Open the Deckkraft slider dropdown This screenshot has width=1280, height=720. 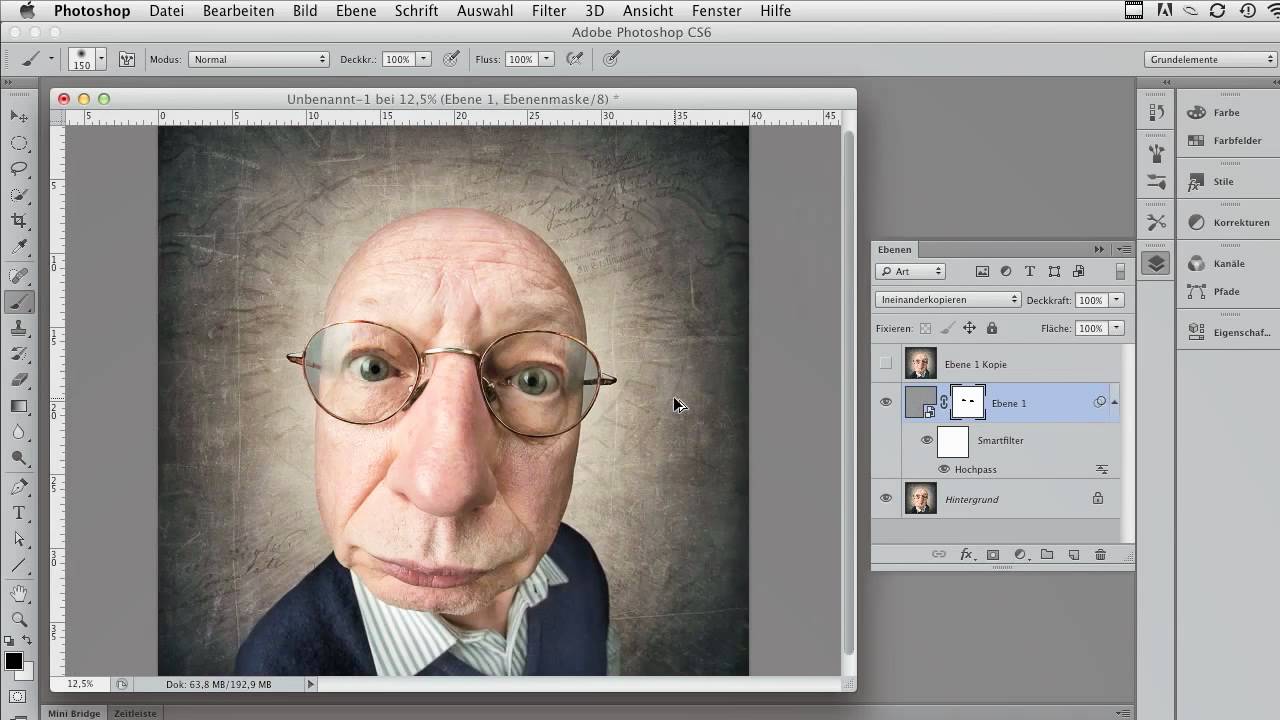(x=1117, y=300)
